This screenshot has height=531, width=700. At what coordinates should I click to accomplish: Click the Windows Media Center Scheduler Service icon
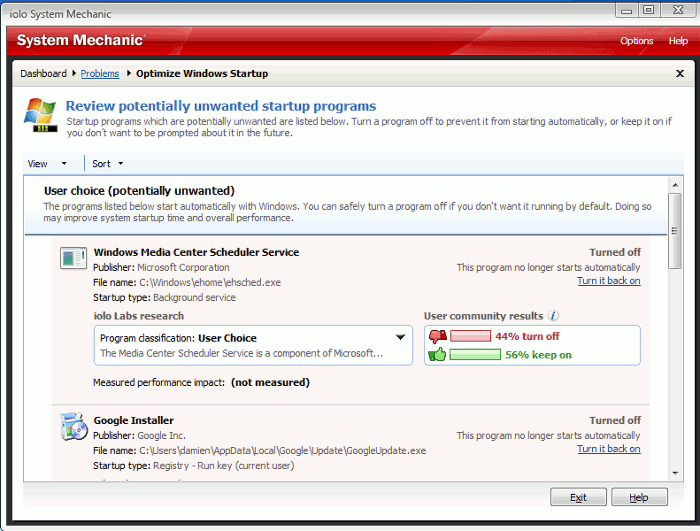tap(73, 258)
